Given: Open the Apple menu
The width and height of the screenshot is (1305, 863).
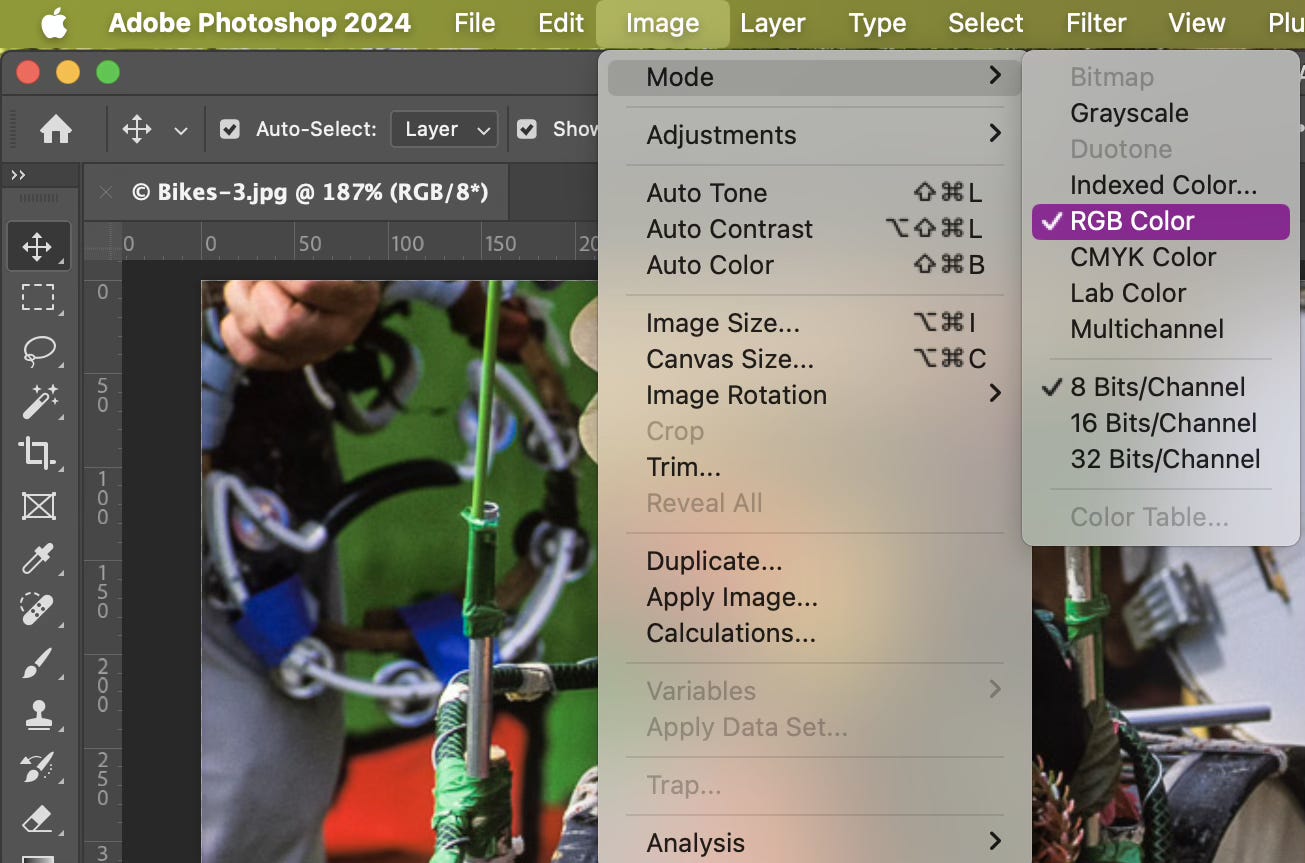Looking at the screenshot, I should [x=54, y=24].
